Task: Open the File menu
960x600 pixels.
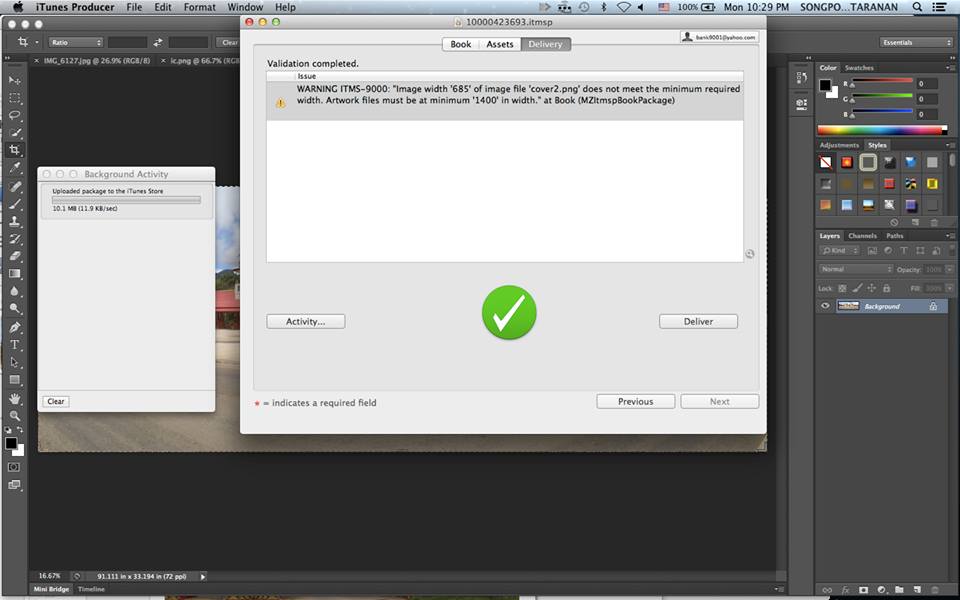Action: click(134, 7)
